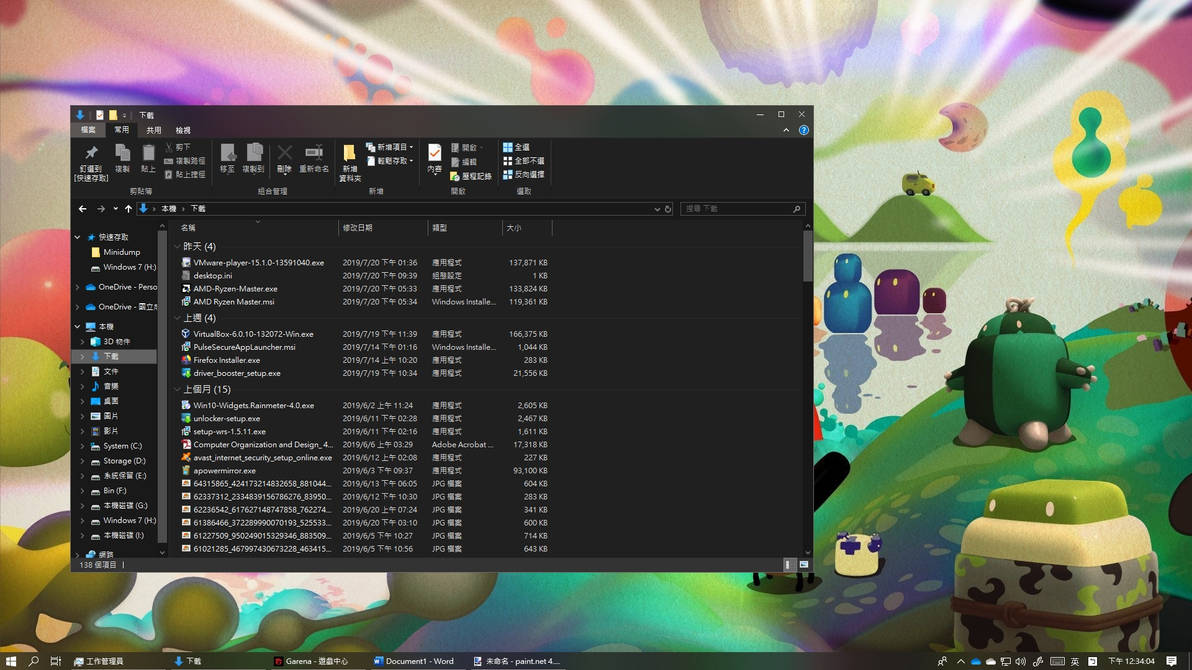1192x670 pixels.
Task: Collapse the 上週 (4) group
Action: tap(178, 318)
